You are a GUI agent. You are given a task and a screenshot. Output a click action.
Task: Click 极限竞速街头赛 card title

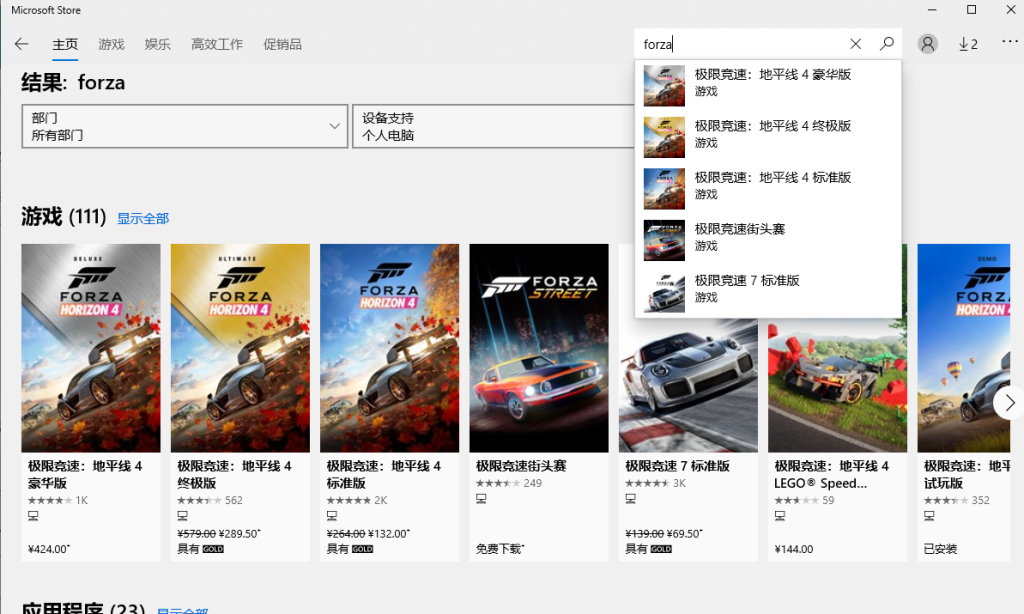[521, 466]
